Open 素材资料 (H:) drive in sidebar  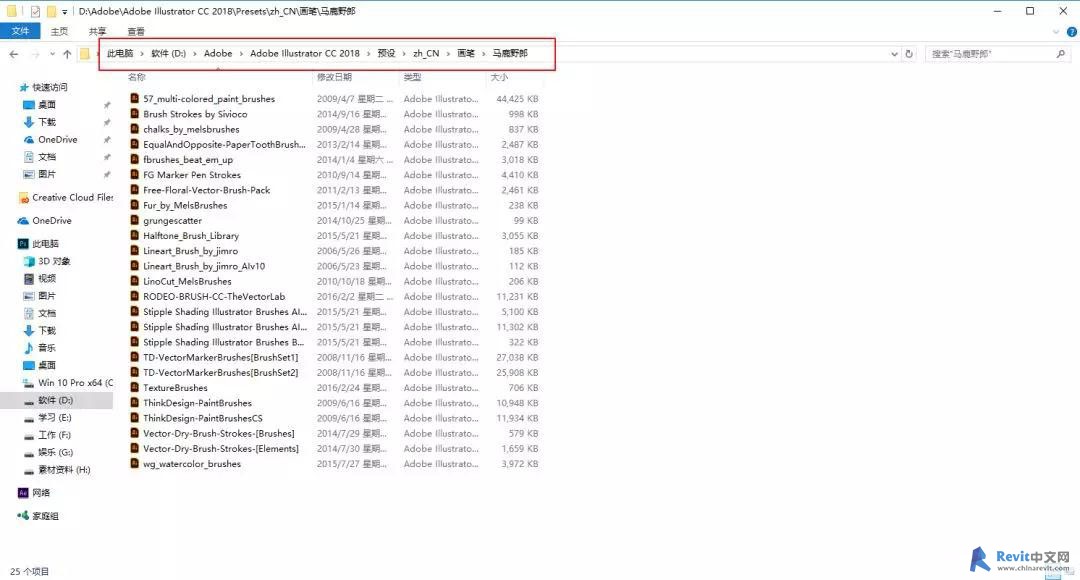pos(57,470)
